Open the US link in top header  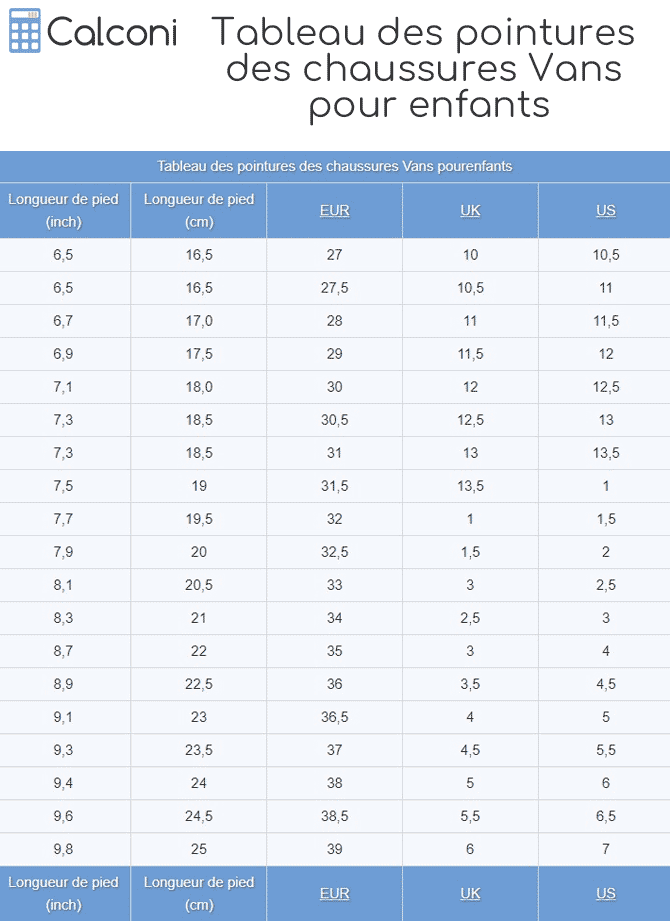coord(605,210)
